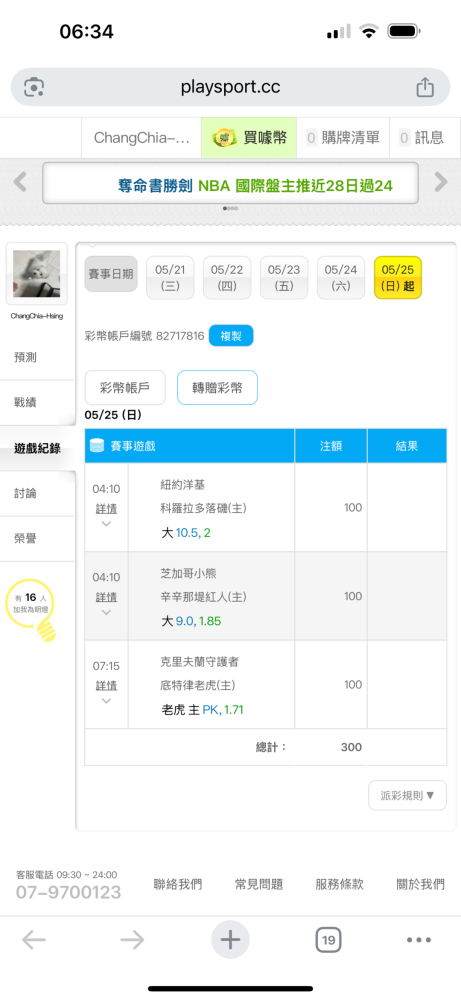Open the 派彩規則 dropdown

pyautogui.click(x=407, y=795)
